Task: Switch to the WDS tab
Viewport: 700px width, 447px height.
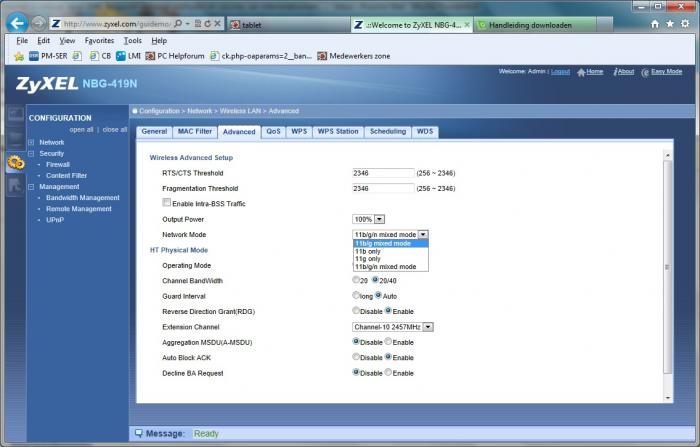Action: (425, 132)
